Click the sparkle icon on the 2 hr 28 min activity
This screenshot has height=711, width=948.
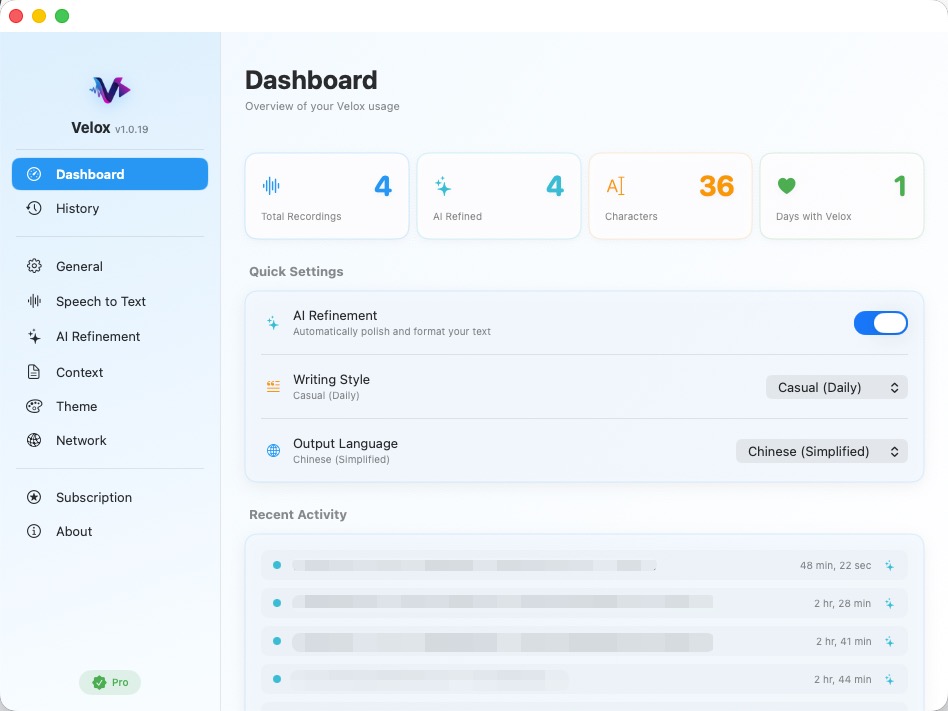(890, 603)
